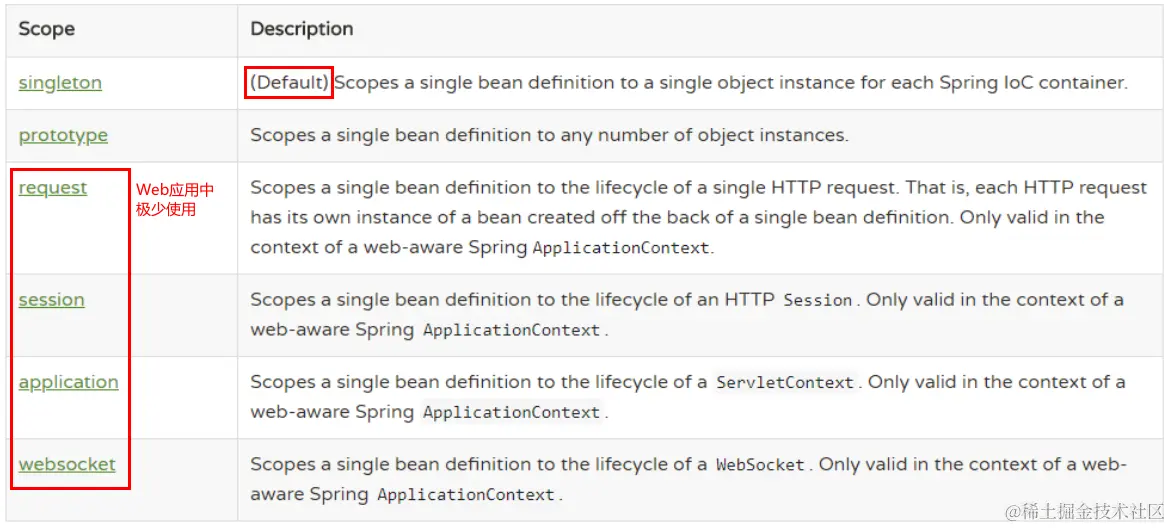Viewport: 1171px width, 528px height.
Task: Click the request row description paragraph
Action: (x=698, y=217)
